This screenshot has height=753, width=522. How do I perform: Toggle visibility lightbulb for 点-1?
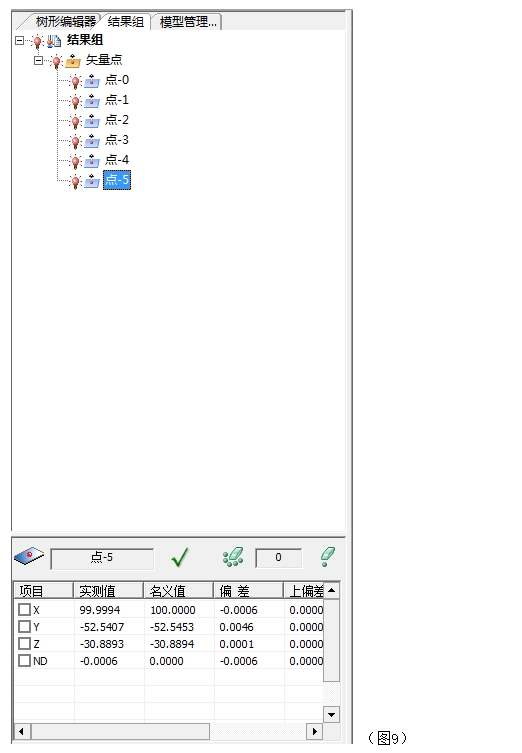pyautogui.click(x=75, y=101)
